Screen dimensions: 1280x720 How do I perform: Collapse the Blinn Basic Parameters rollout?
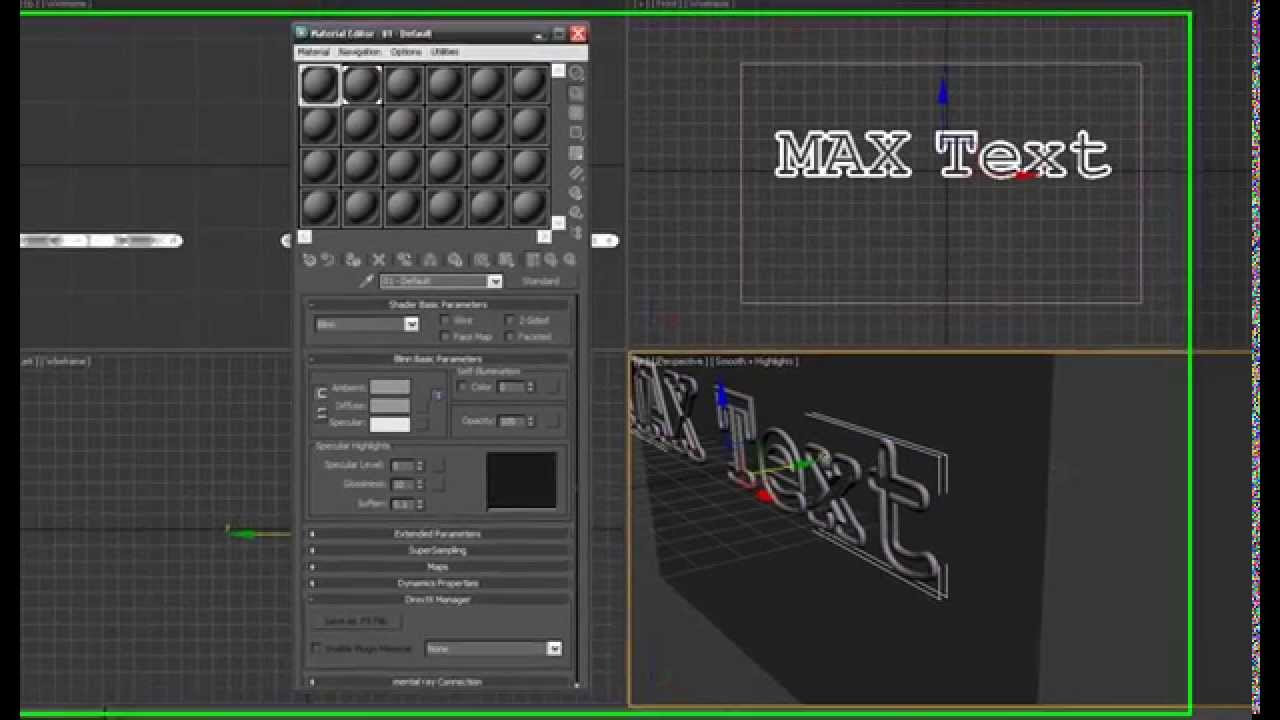[x=438, y=358]
